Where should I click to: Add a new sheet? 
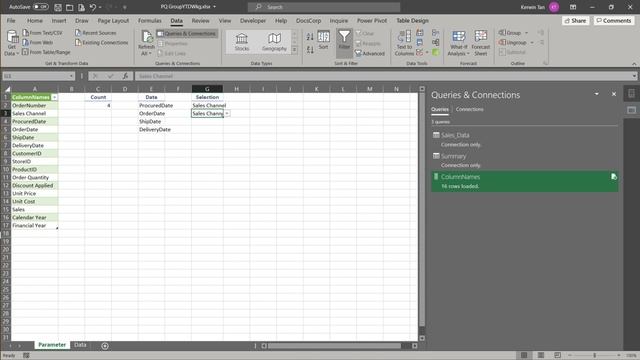click(105, 346)
